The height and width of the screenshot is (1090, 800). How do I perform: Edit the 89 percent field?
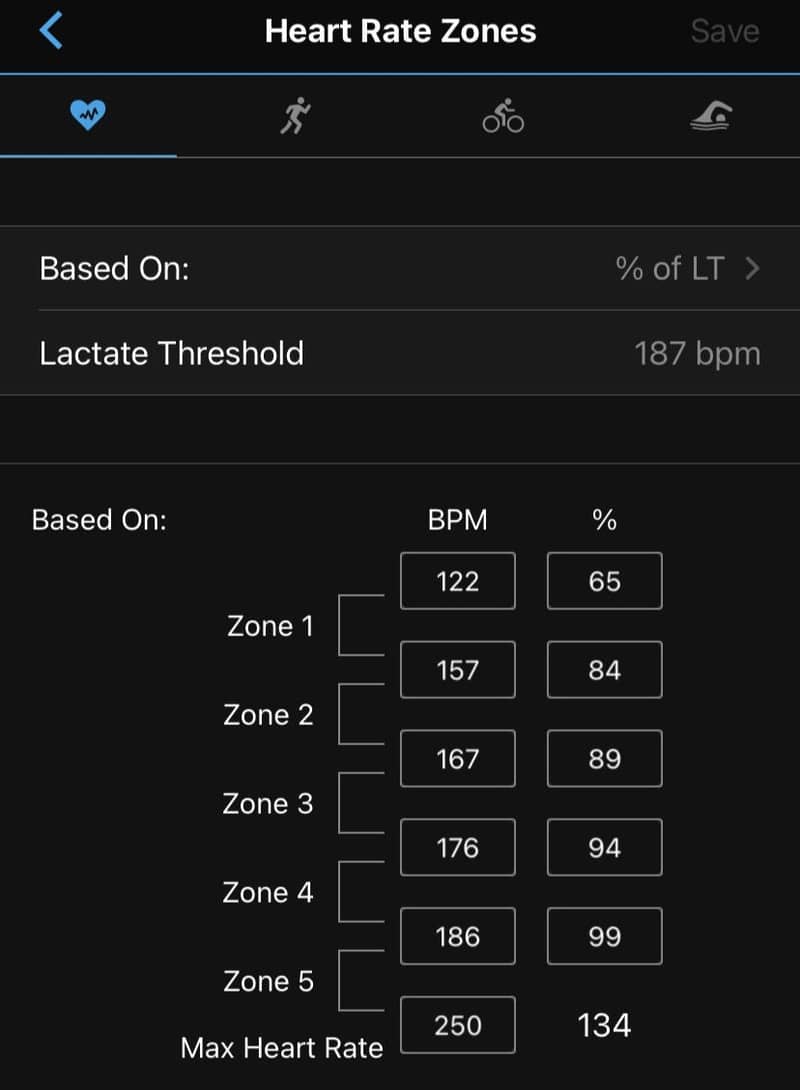tap(605, 758)
